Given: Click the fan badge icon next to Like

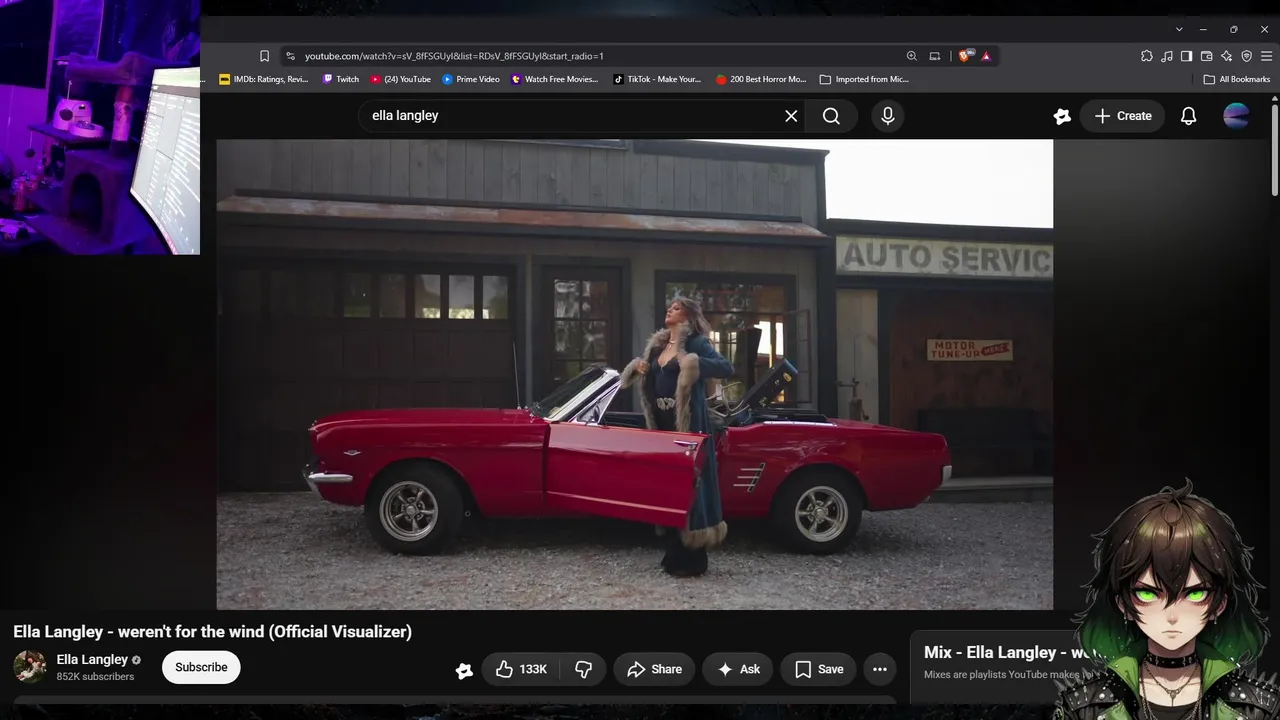Looking at the screenshot, I should click(464, 670).
